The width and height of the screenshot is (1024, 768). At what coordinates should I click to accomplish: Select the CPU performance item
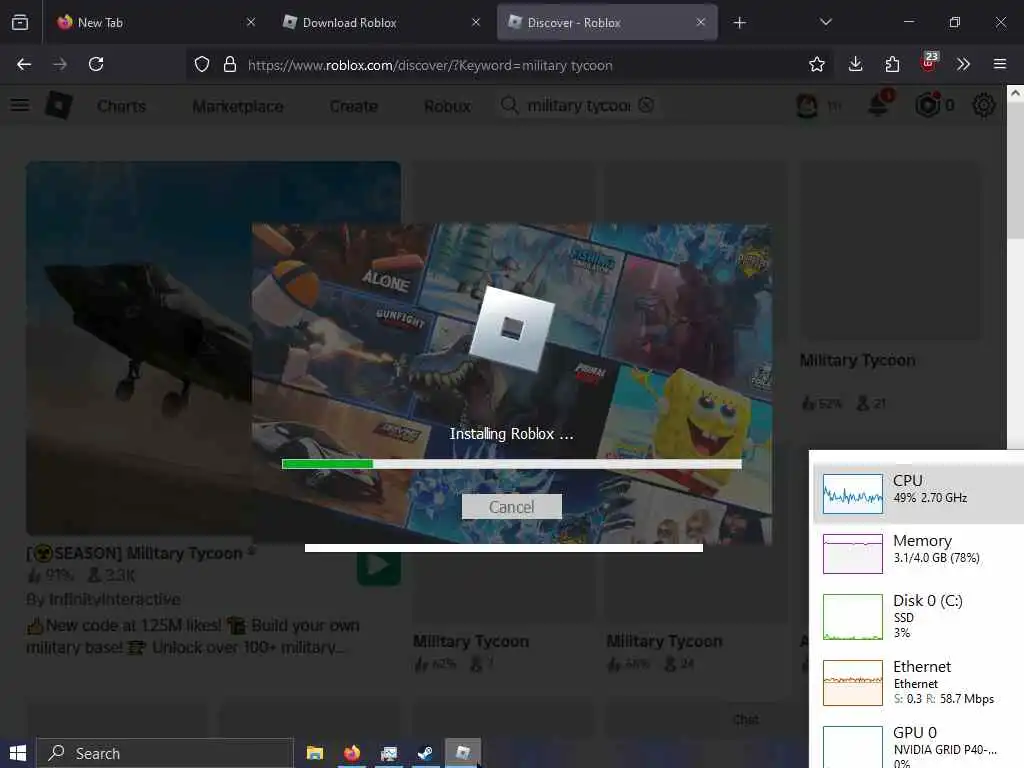coord(918,493)
